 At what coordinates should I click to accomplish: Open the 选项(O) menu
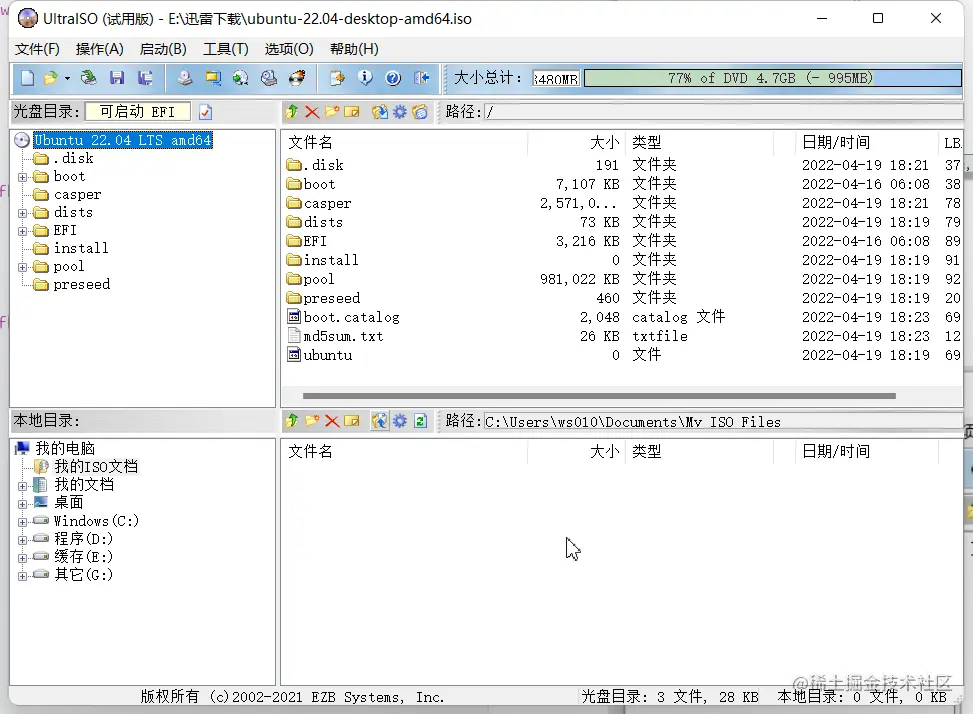pyautogui.click(x=289, y=49)
